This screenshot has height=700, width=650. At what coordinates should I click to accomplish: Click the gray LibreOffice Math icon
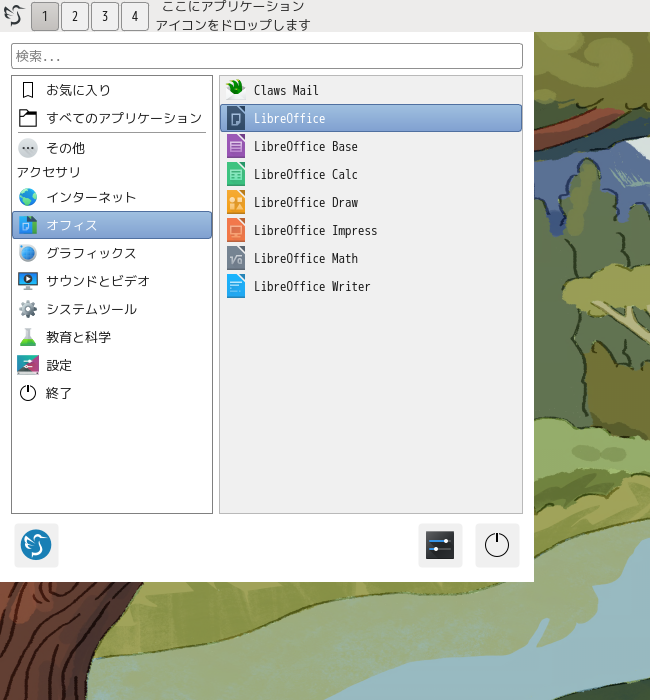236,258
